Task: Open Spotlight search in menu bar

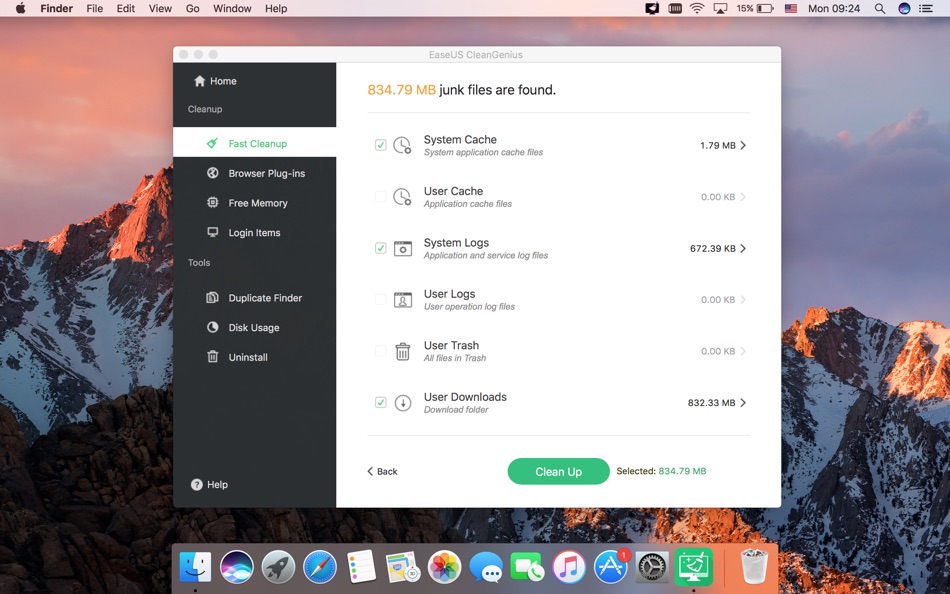Action: (x=880, y=8)
